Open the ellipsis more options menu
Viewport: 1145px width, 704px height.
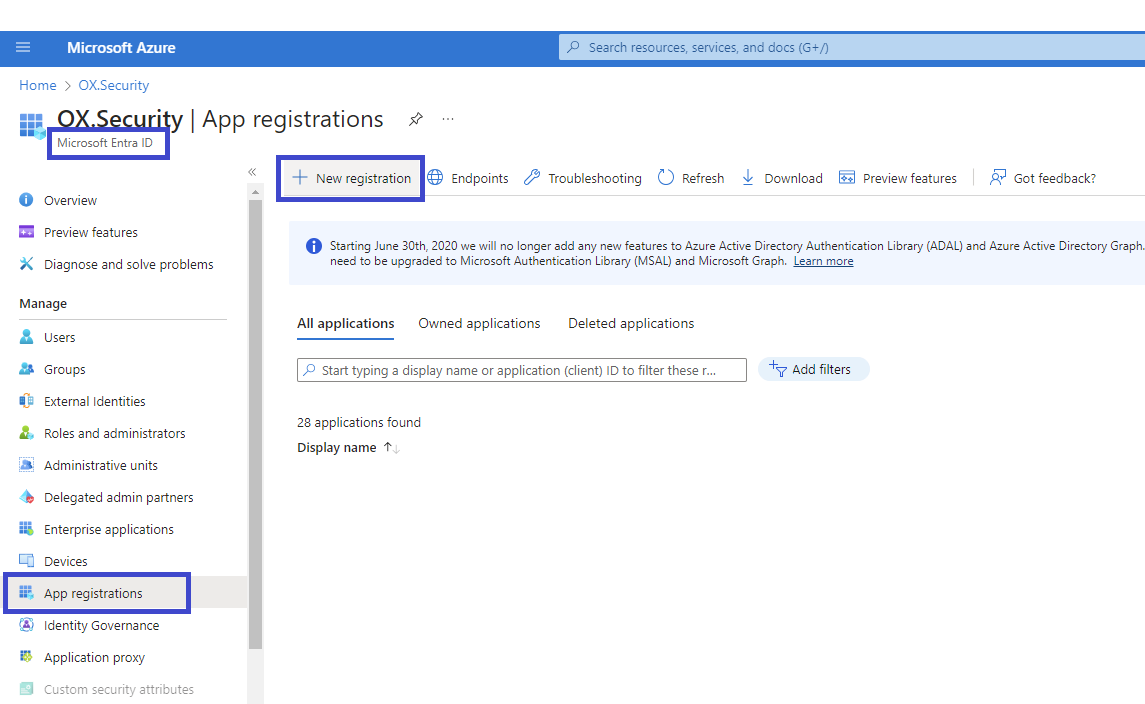(448, 119)
